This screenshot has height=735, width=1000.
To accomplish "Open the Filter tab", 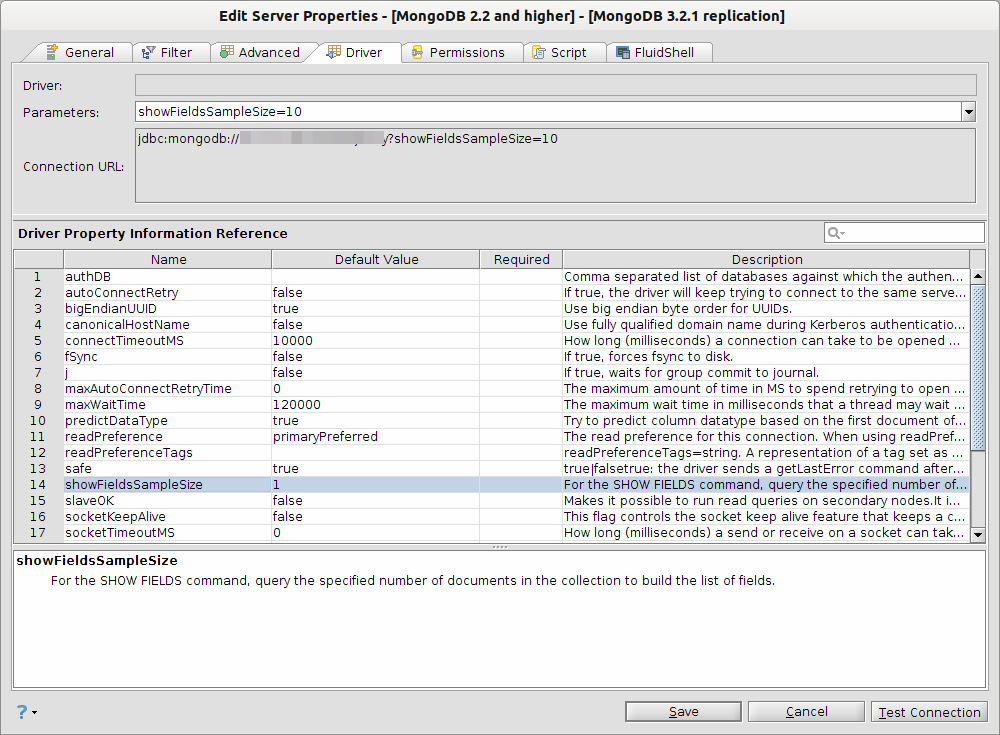I will (170, 52).
